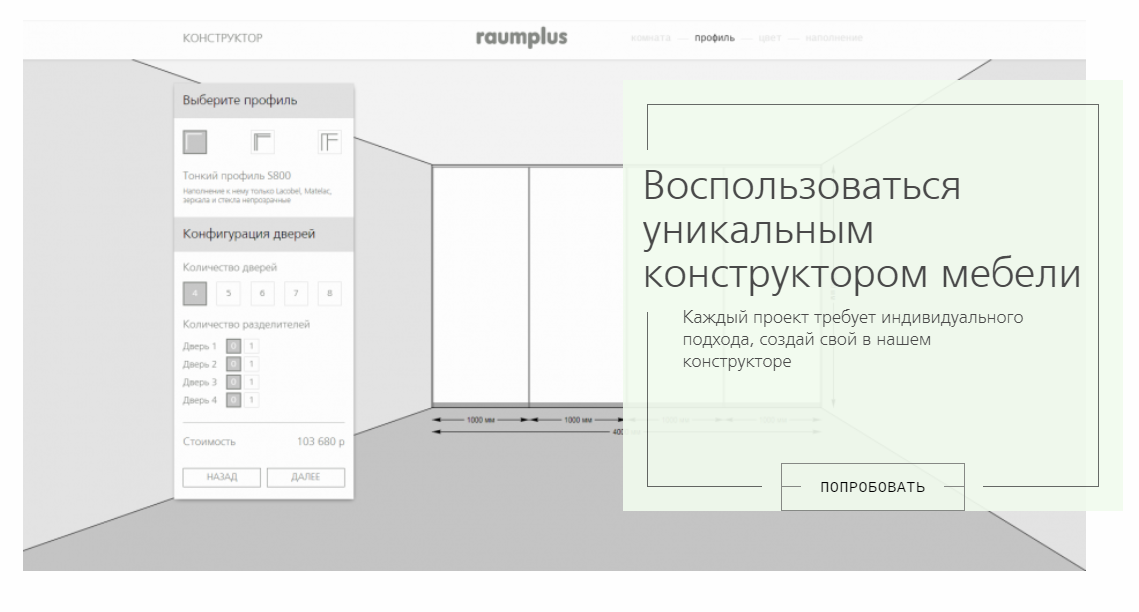Pick the third profile icon in the panel
1139x612 pixels.
point(329,142)
